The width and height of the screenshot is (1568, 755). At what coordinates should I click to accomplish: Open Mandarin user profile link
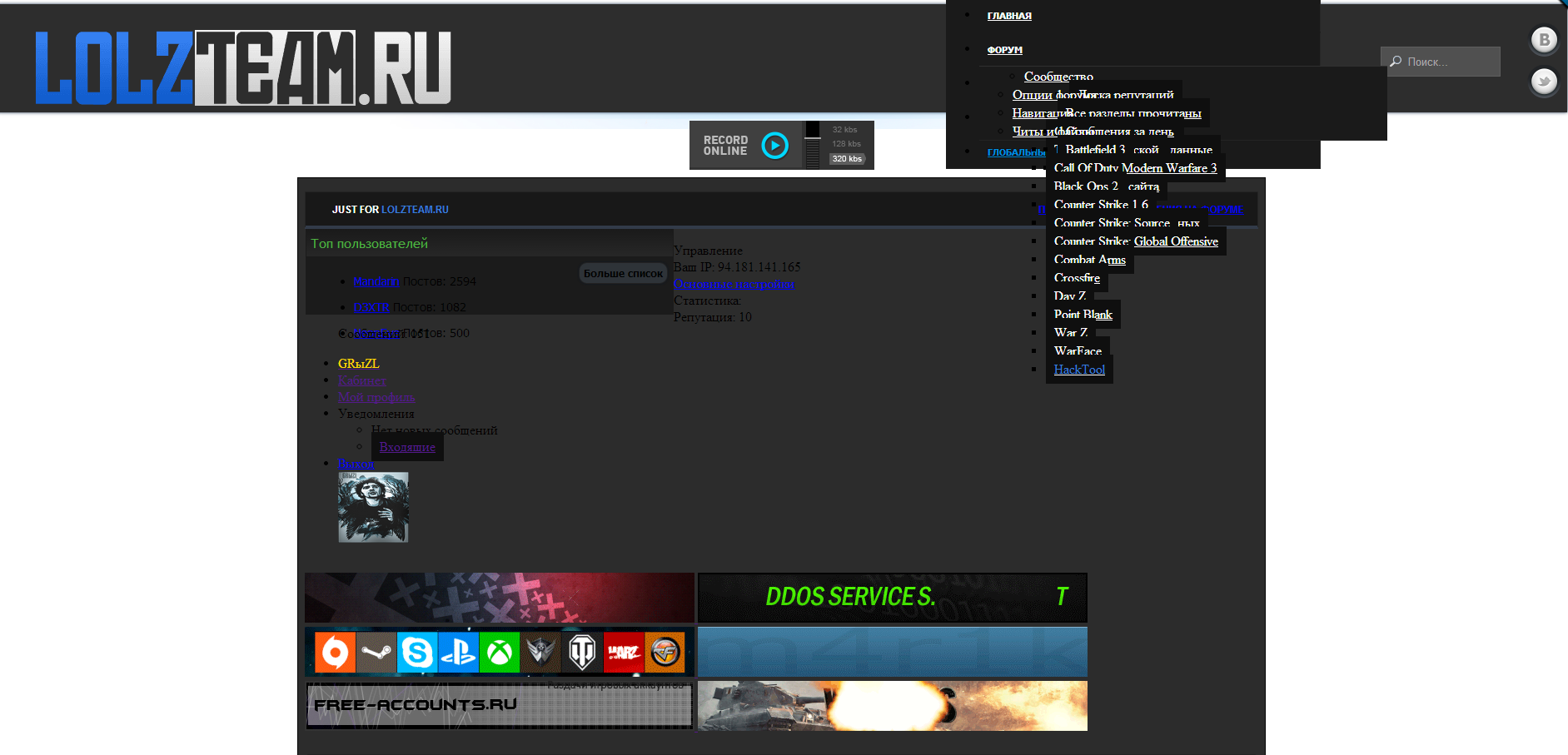376,281
